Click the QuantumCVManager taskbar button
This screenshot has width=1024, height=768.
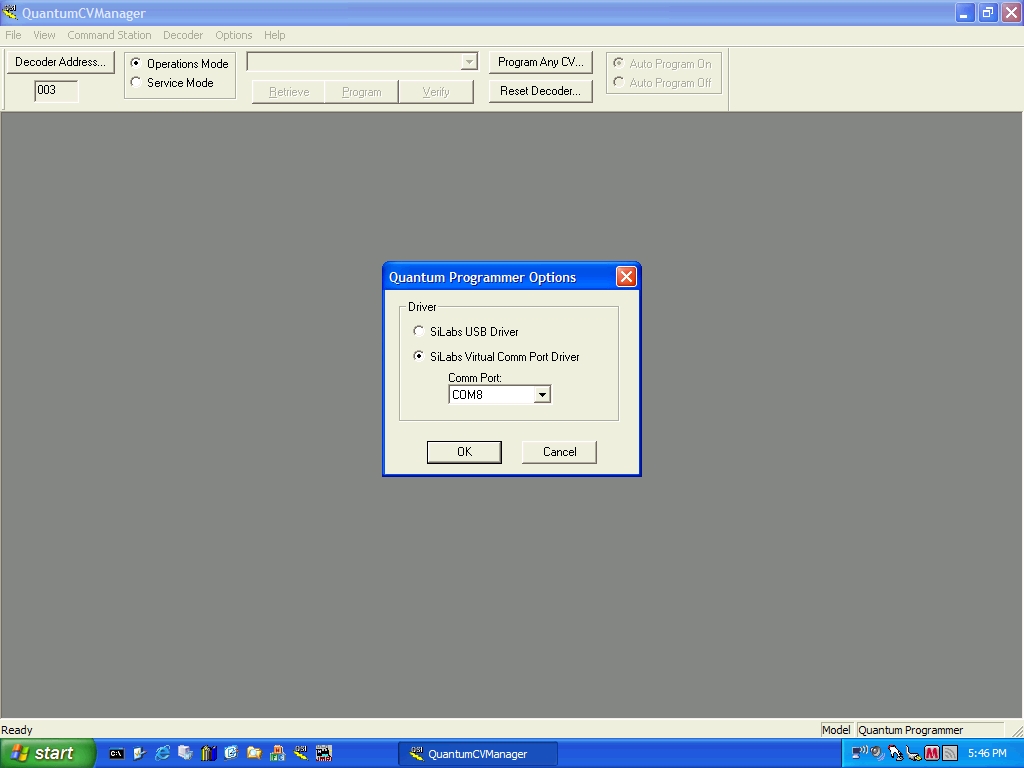(x=478, y=754)
